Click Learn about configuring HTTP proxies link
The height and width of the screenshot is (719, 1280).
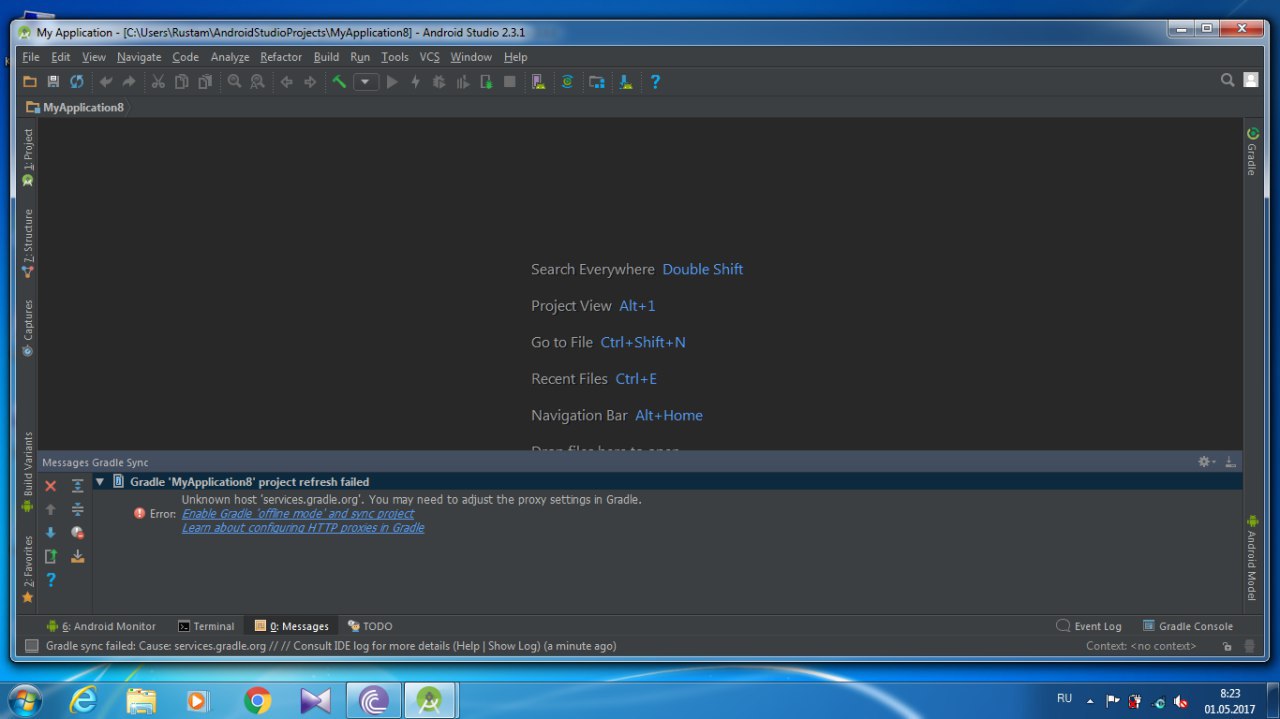[303, 528]
